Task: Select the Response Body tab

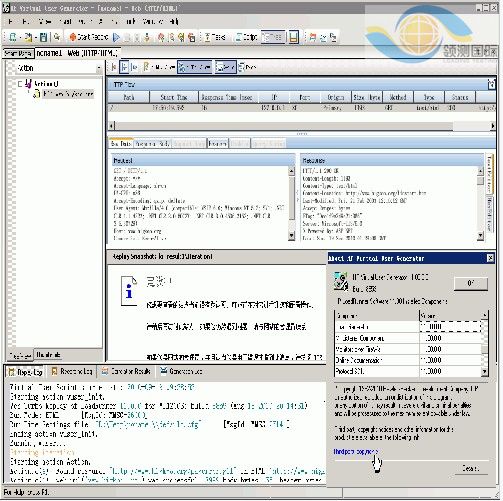Action: (x=152, y=144)
